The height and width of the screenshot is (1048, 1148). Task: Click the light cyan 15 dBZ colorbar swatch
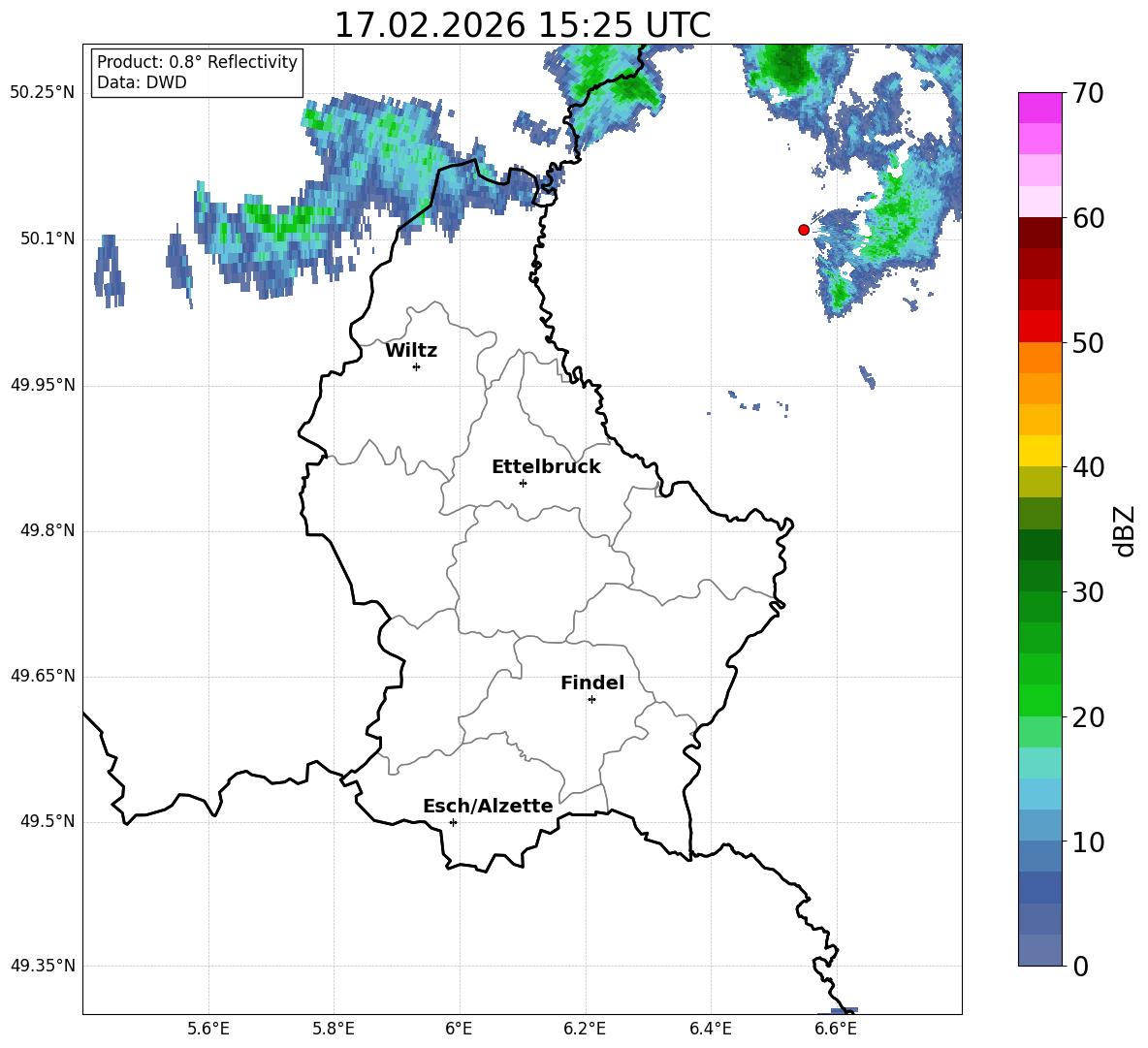pyautogui.click(x=1039, y=763)
